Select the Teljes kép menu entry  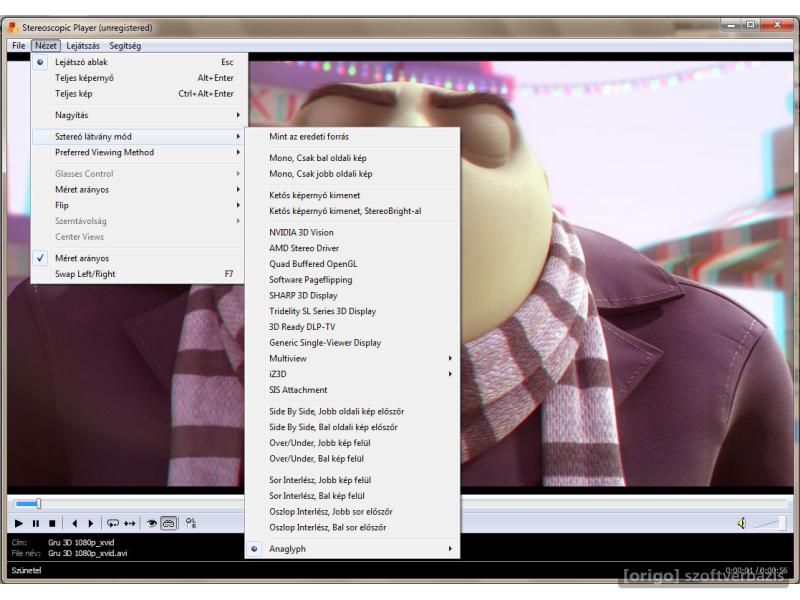point(139,94)
